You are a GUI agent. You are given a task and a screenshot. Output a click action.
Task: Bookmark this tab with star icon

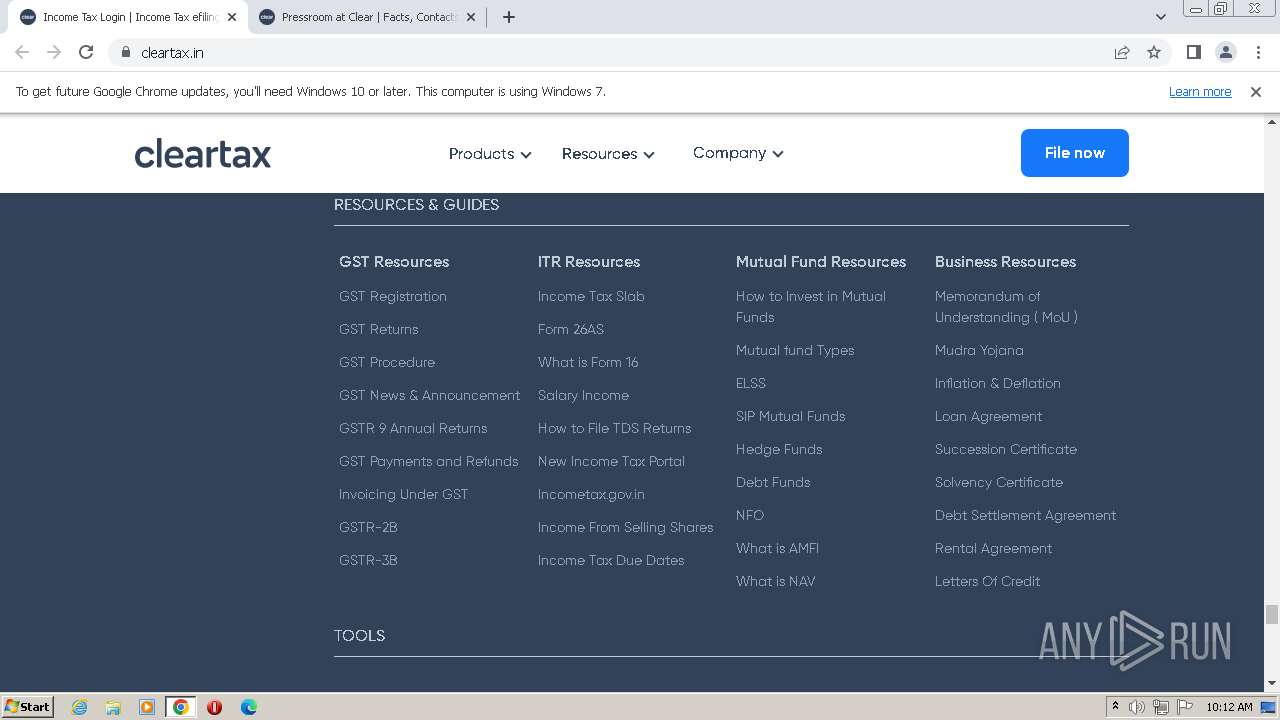(x=1154, y=52)
